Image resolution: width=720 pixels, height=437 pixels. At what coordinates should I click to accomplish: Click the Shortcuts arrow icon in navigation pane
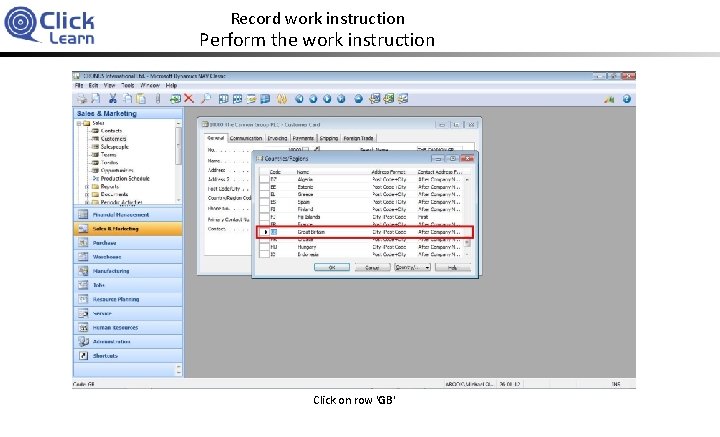coord(83,356)
